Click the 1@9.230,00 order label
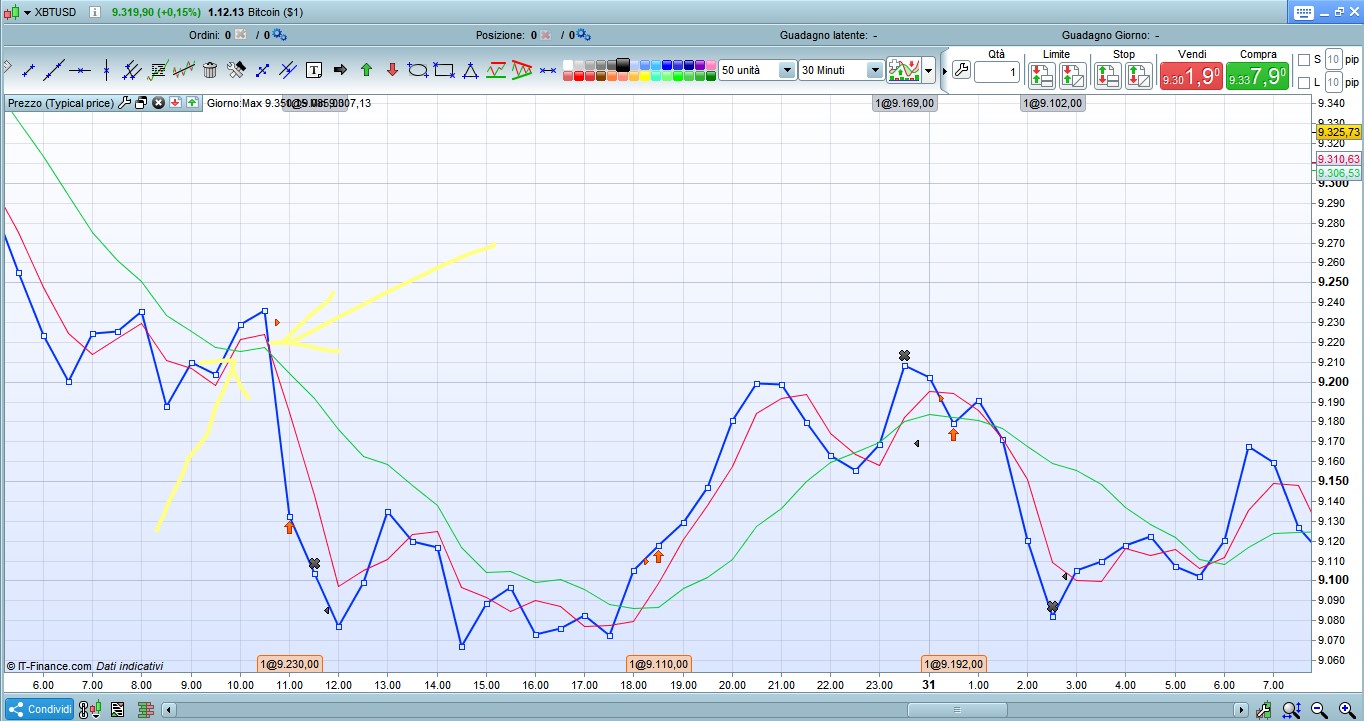Viewport: 1364px width, 721px height. (x=290, y=663)
